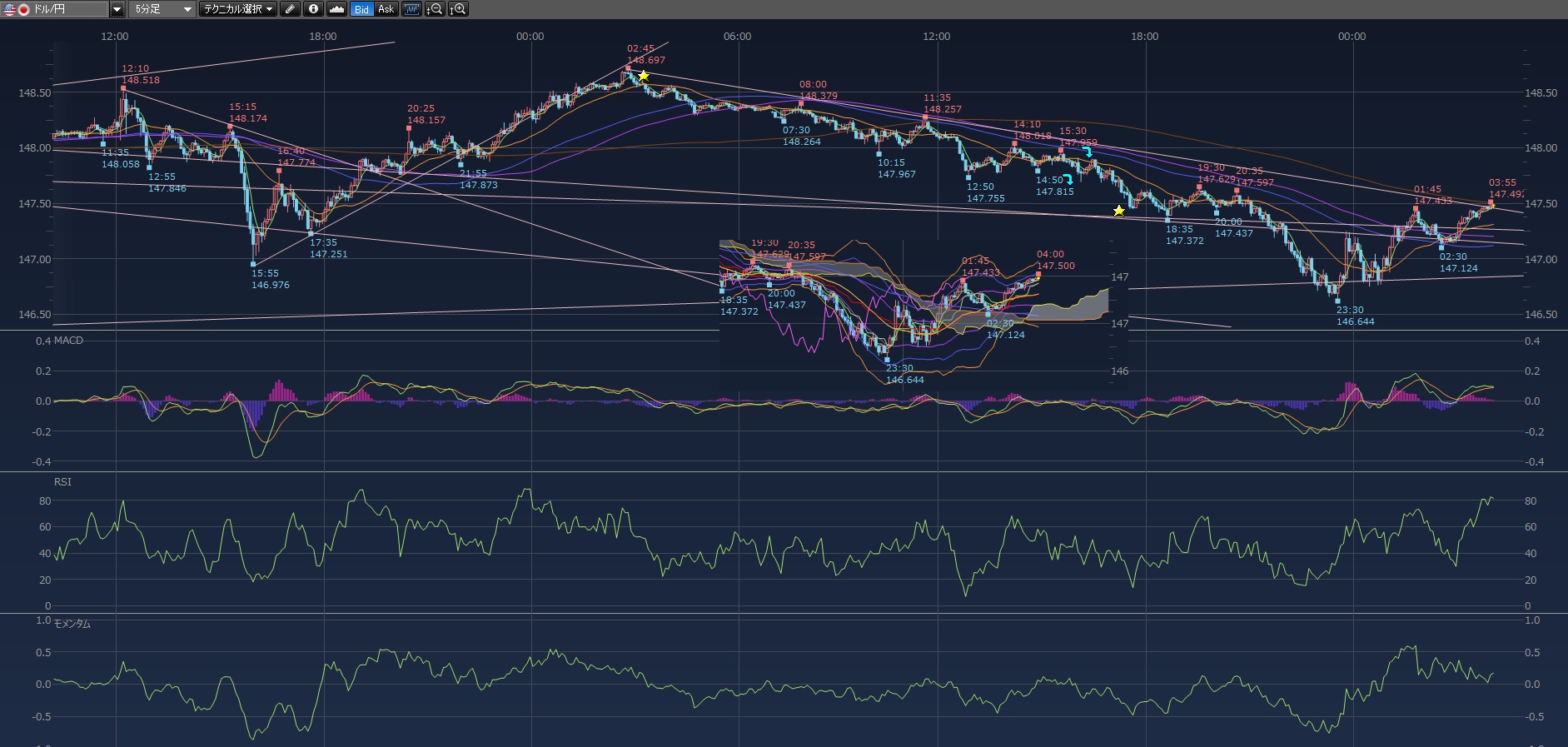The image size is (1568, 747).
Task: Expand the 5分足 timeframe selector
Action: (187, 9)
